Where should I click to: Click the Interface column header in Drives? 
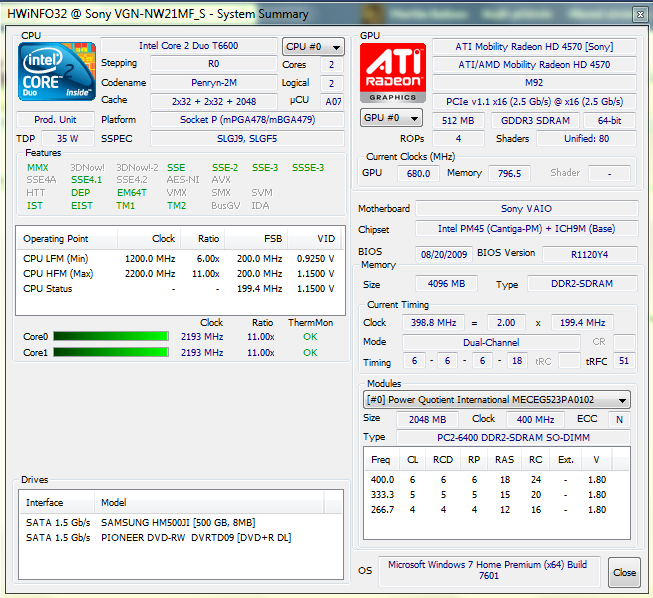45,502
